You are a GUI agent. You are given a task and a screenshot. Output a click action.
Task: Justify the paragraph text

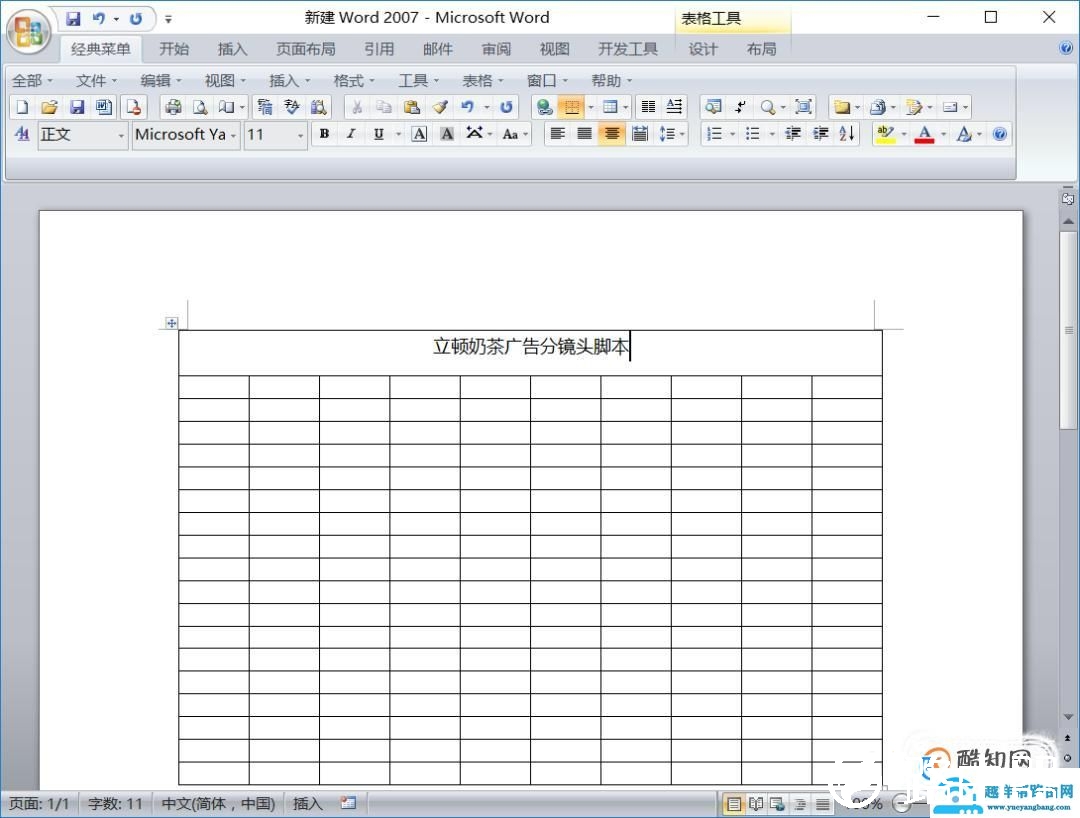pyautogui.click(x=585, y=134)
